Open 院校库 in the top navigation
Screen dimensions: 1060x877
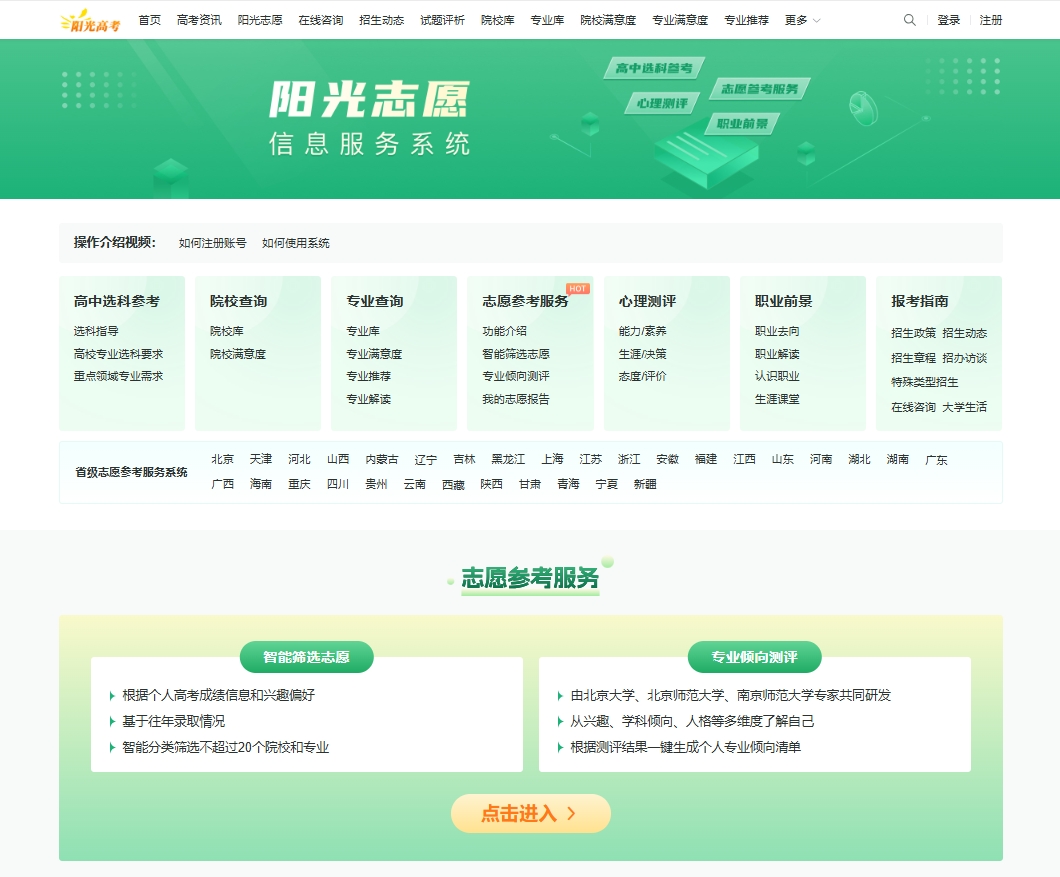[498, 20]
